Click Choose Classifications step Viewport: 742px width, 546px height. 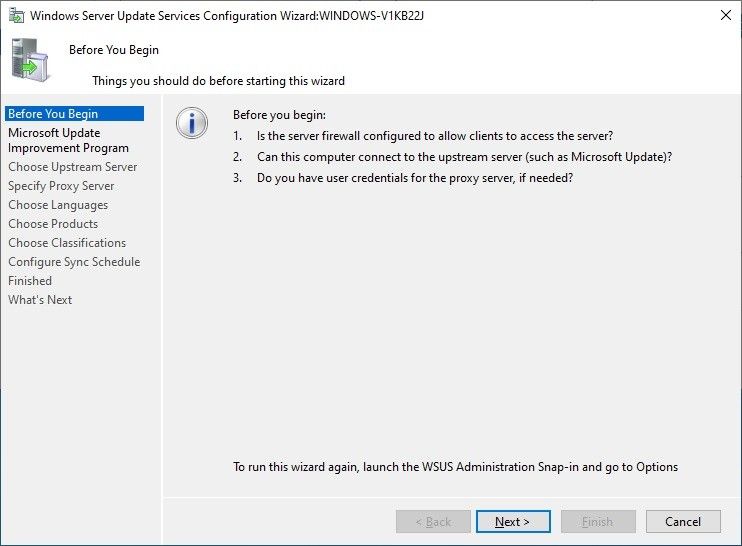(x=67, y=243)
